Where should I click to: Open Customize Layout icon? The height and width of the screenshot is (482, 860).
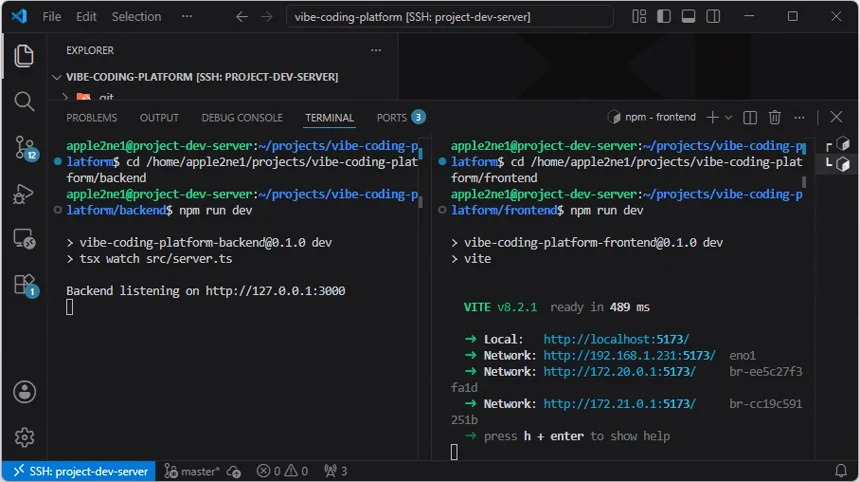(639, 16)
